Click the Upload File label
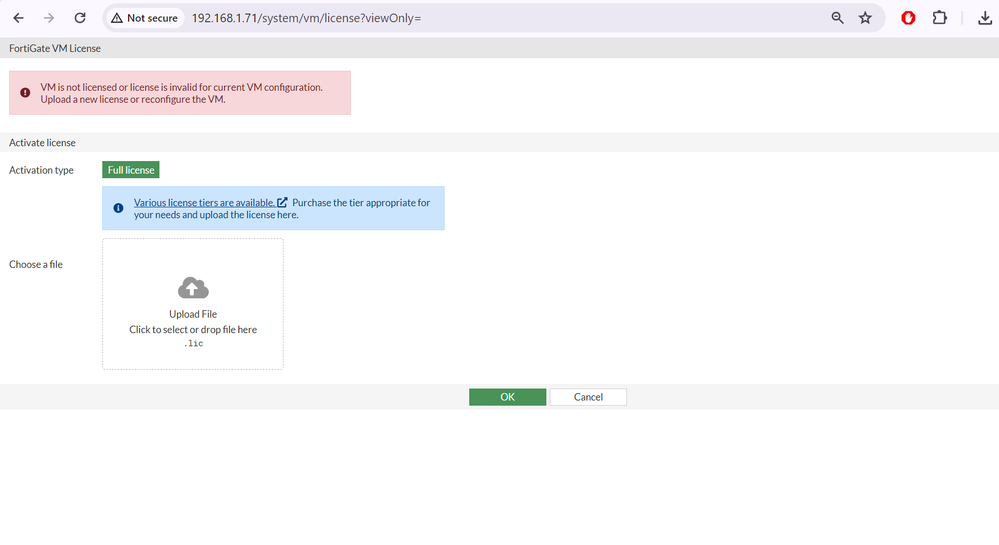Image resolution: width=999 pixels, height=545 pixels. pos(193,314)
